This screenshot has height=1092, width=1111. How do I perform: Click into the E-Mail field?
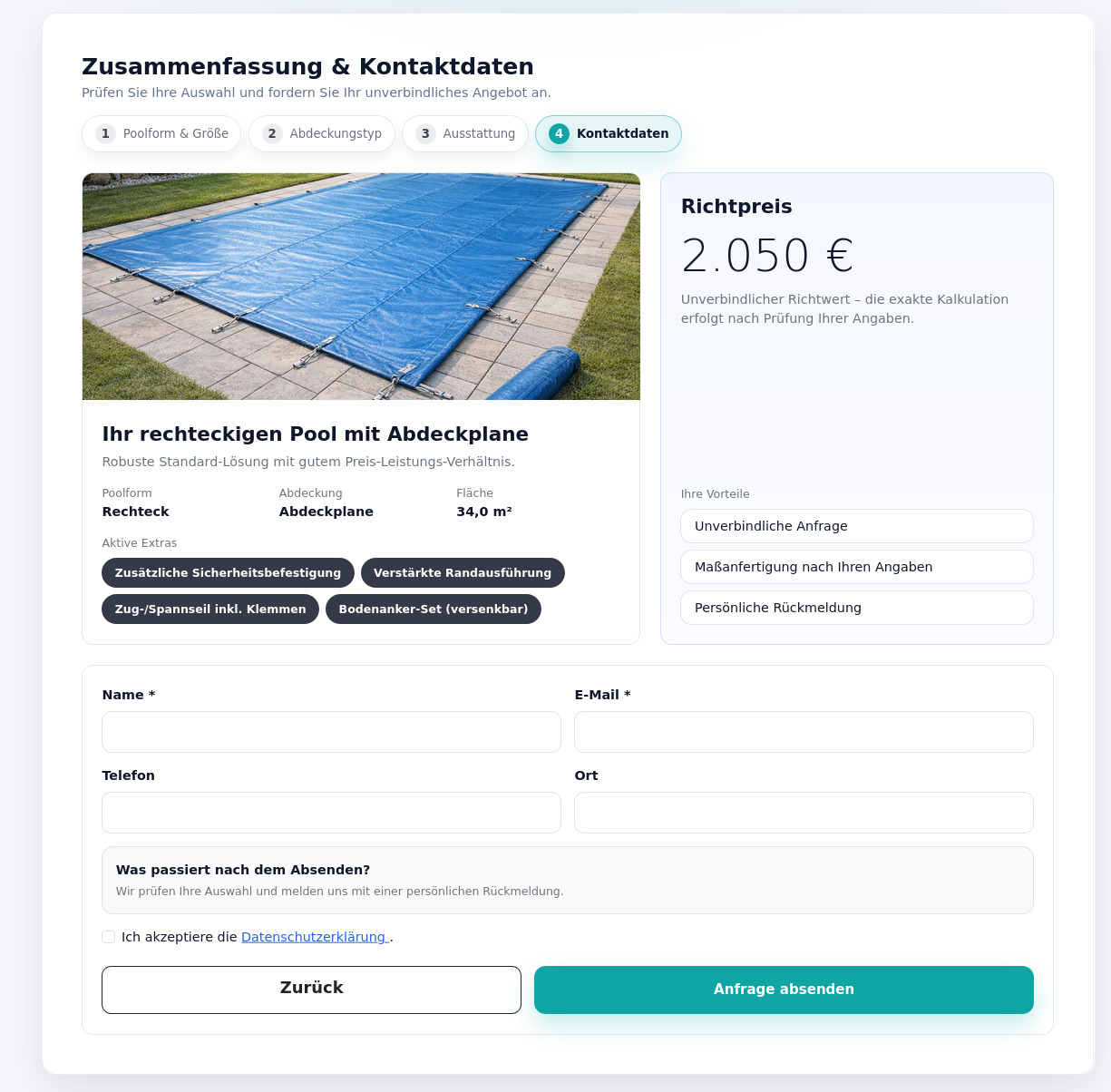[x=804, y=732]
